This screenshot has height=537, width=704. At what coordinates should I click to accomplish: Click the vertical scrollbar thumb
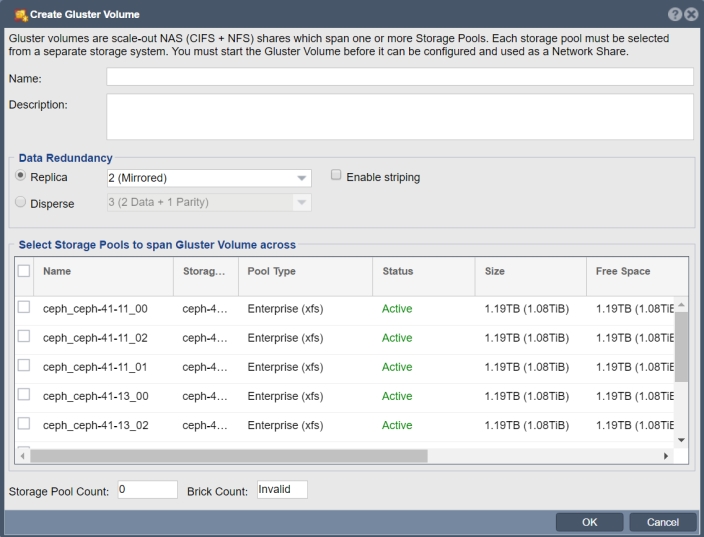click(681, 347)
